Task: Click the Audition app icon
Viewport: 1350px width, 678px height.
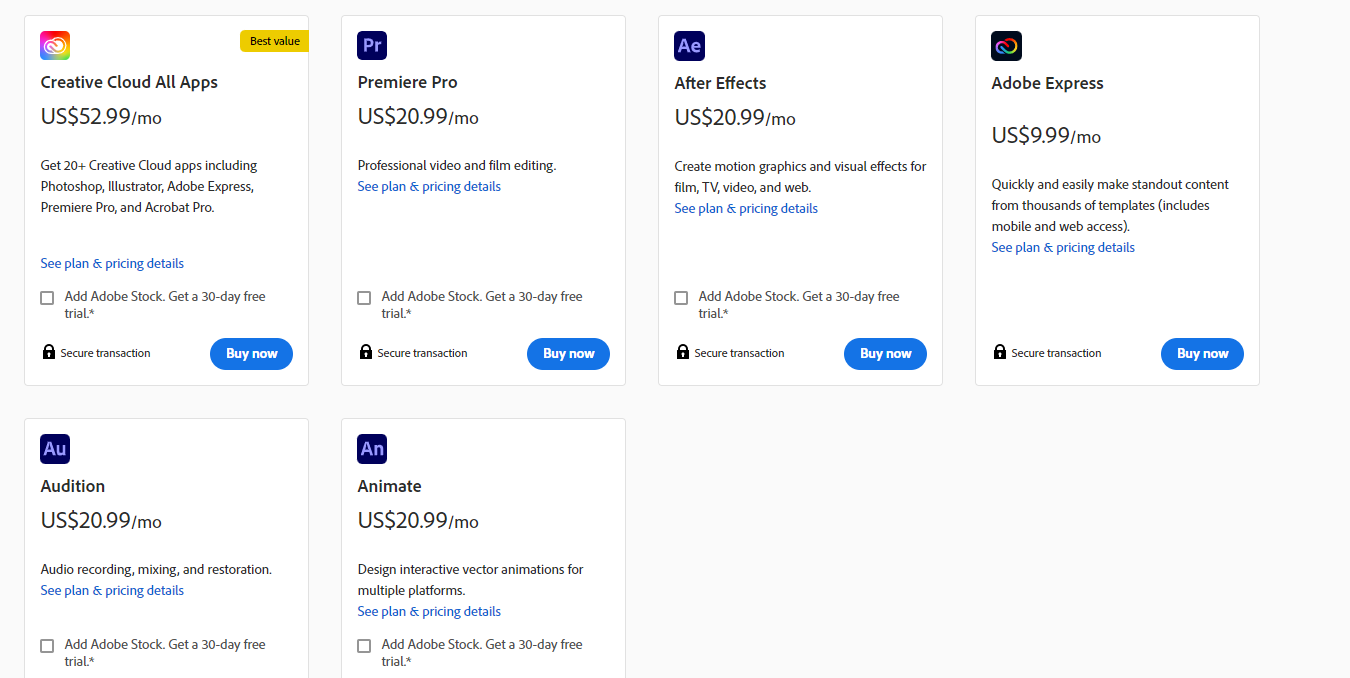Action: [x=55, y=449]
